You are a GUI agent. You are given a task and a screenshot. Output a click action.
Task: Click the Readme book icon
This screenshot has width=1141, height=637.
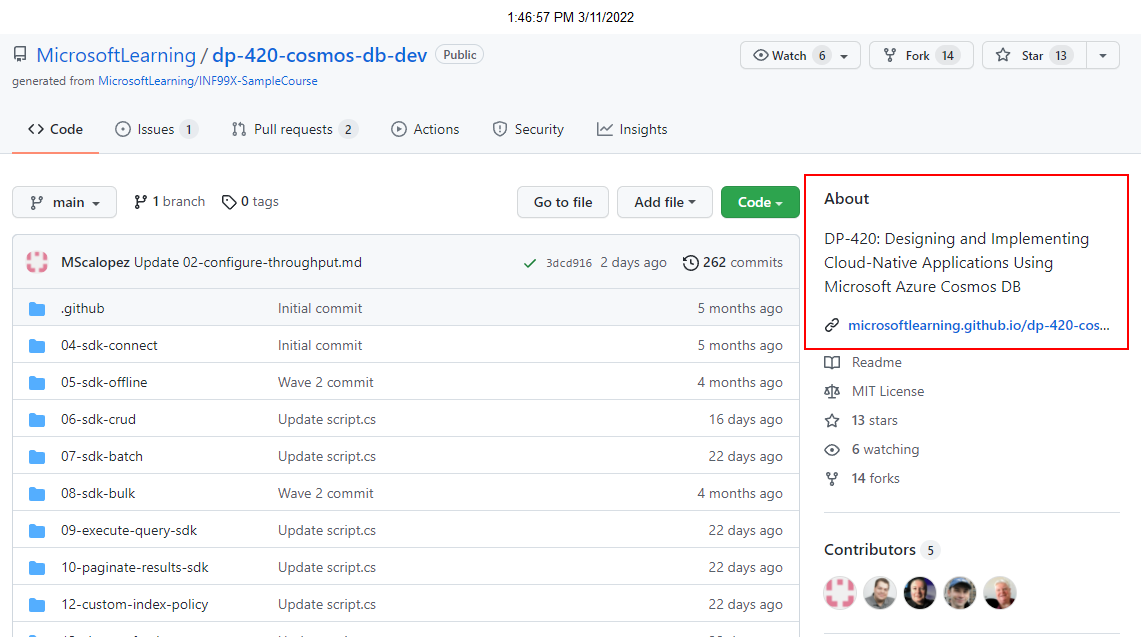pyautogui.click(x=831, y=362)
